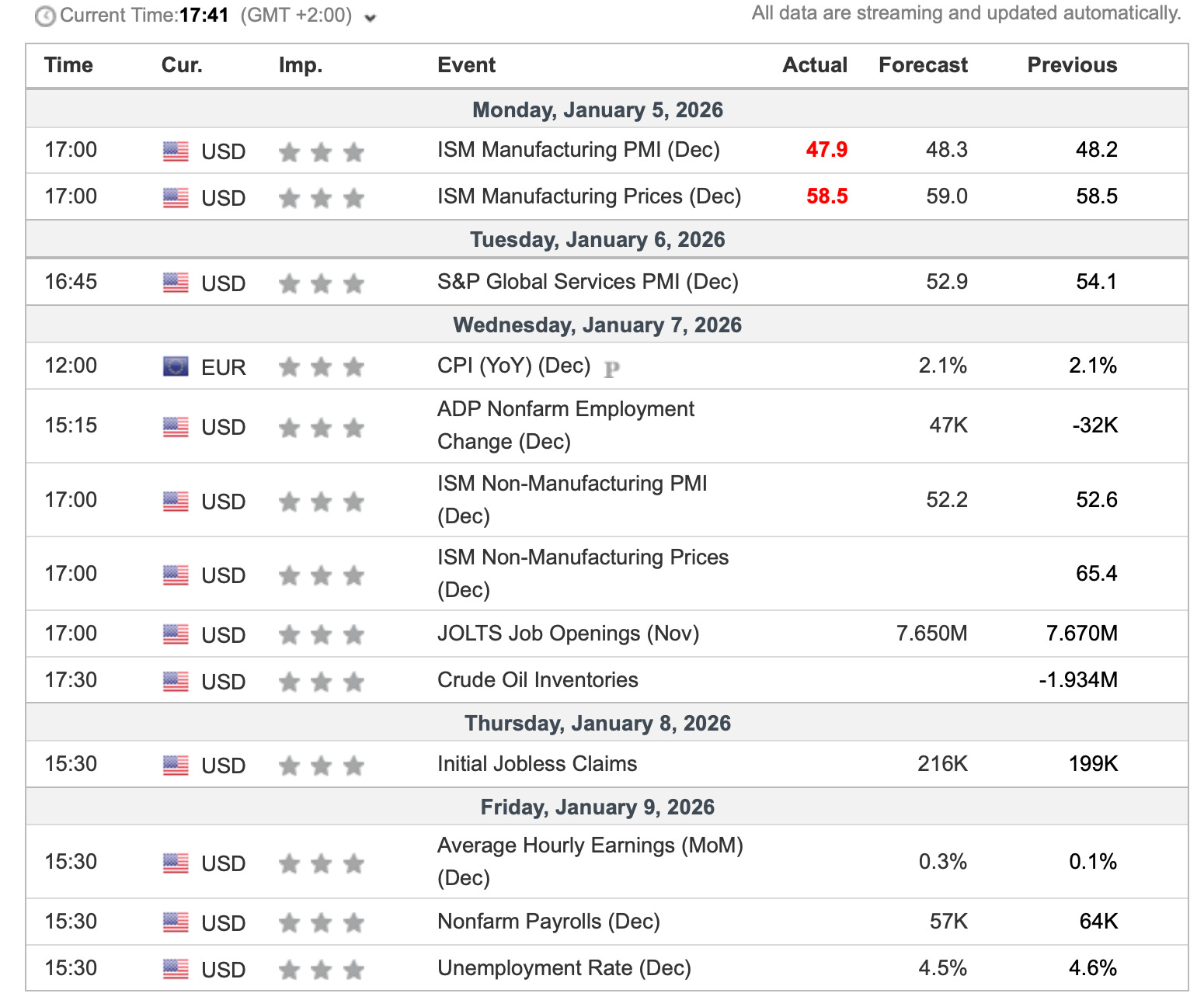The height and width of the screenshot is (1000, 1204).
Task: Click the previous value -32K
Action: click(x=1095, y=425)
